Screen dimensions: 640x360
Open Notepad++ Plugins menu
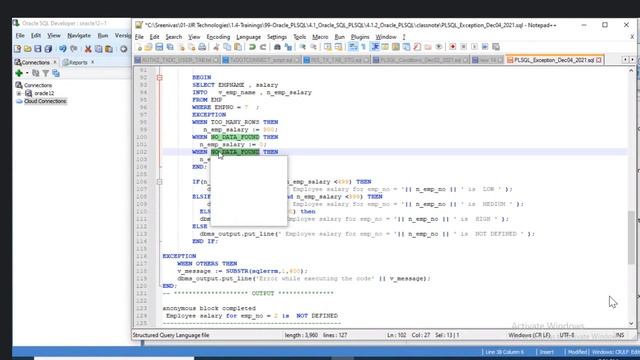[360, 37]
